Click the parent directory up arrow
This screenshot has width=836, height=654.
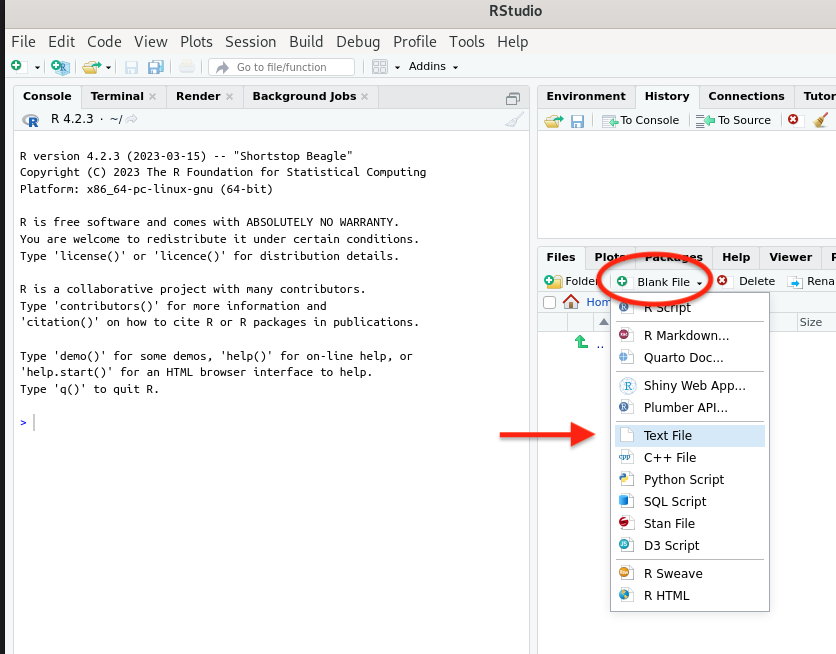(x=582, y=342)
